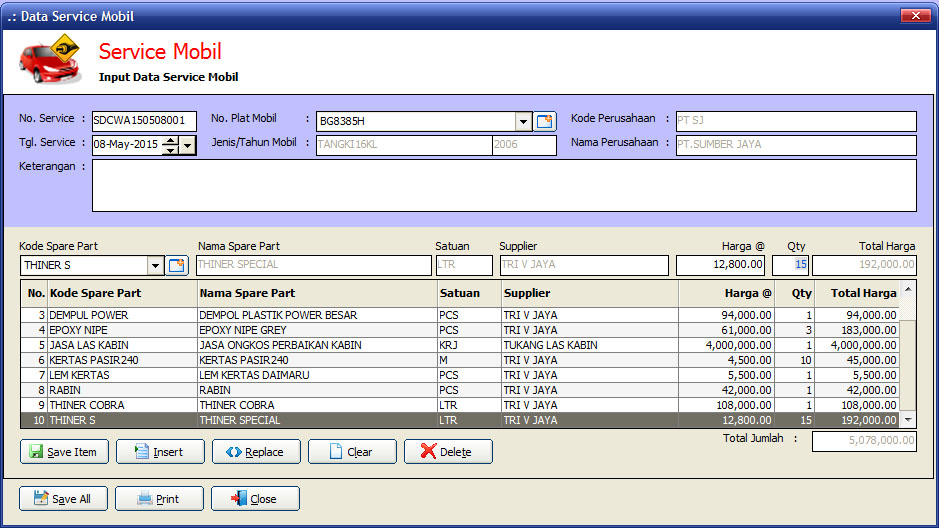
Task: Open the No. Plat Mobil dropdown
Action: click(523, 122)
